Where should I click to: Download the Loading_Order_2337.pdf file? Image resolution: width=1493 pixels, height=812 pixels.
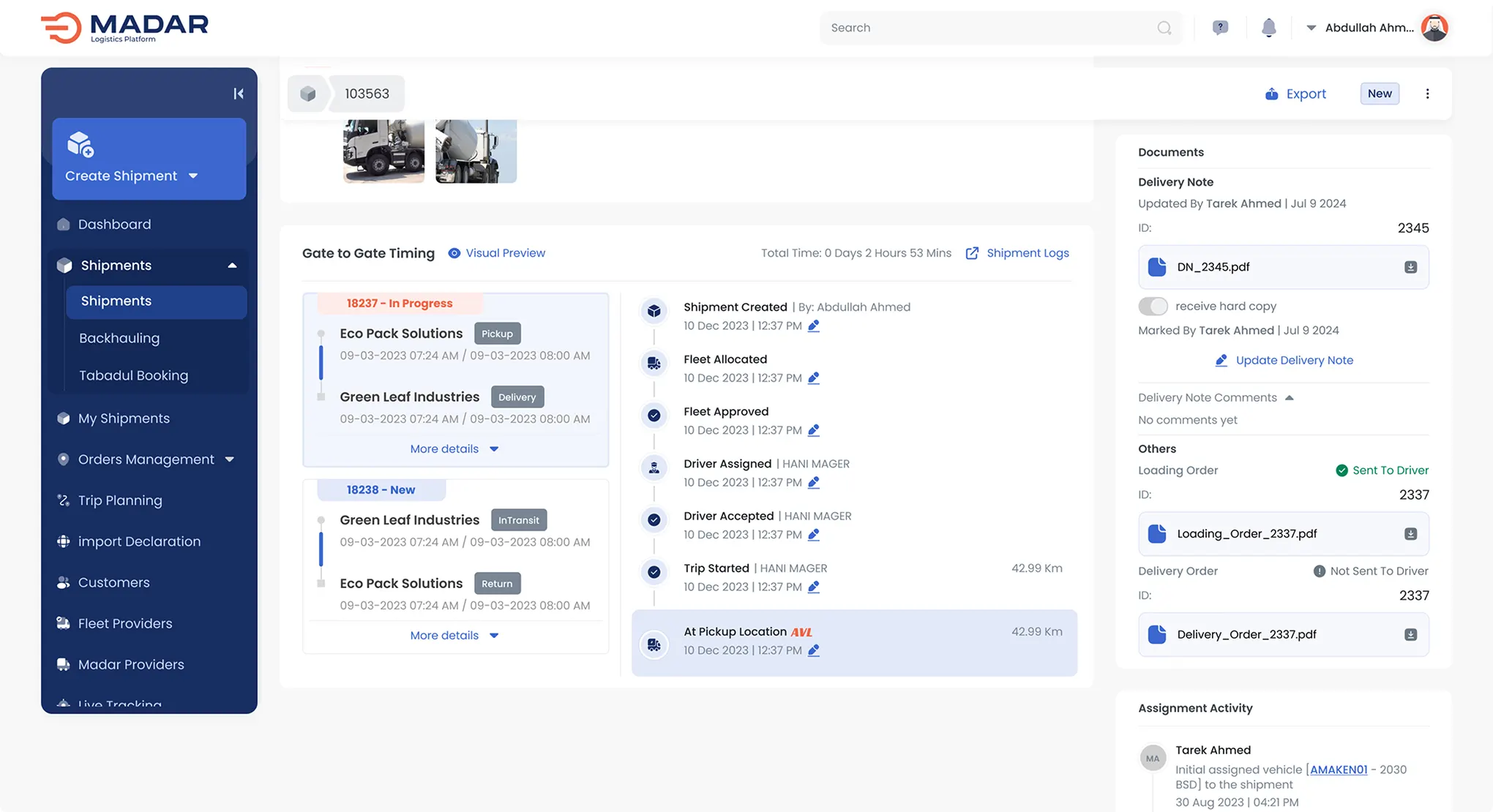pos(1410,534)
